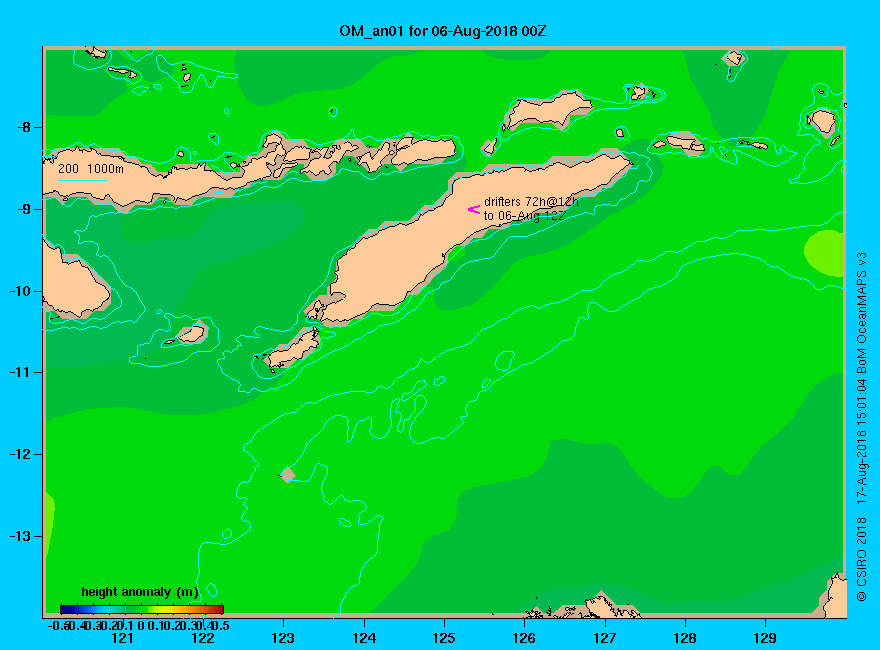Click longitude label 122

pyautogui.click(x=203, y=638)
